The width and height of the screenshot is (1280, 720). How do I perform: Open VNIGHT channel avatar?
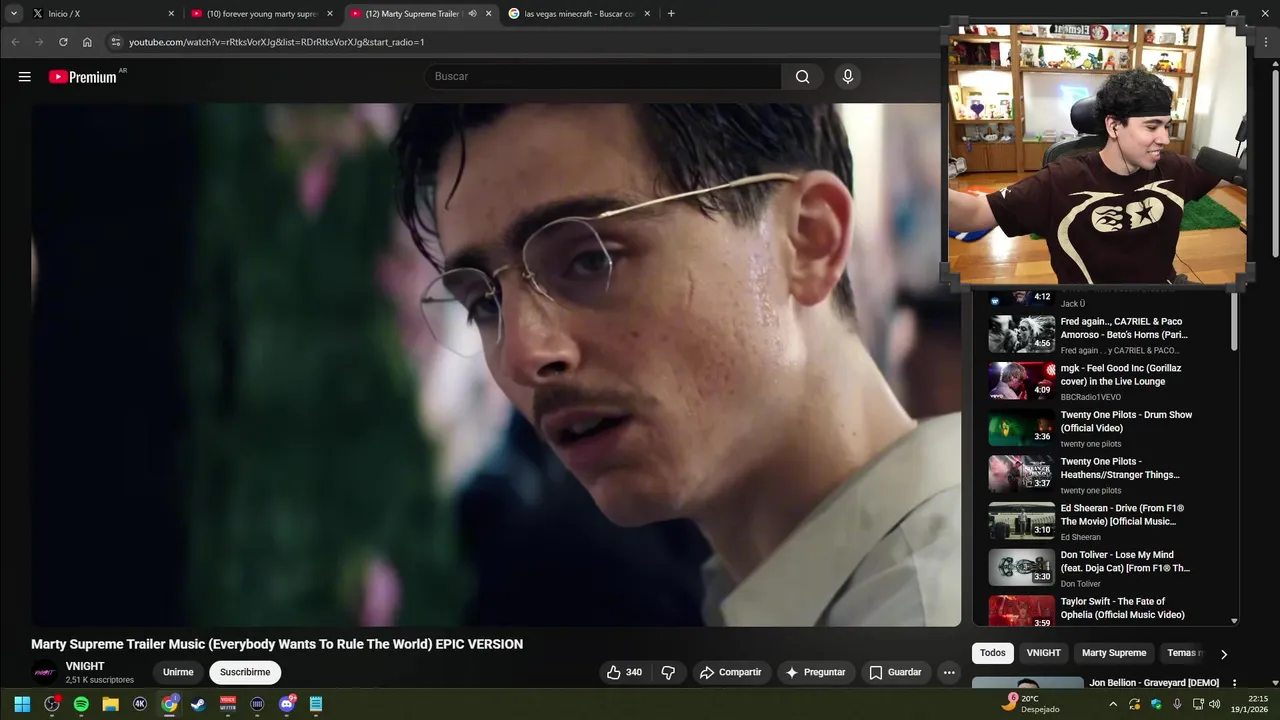(x=45, y=672)
